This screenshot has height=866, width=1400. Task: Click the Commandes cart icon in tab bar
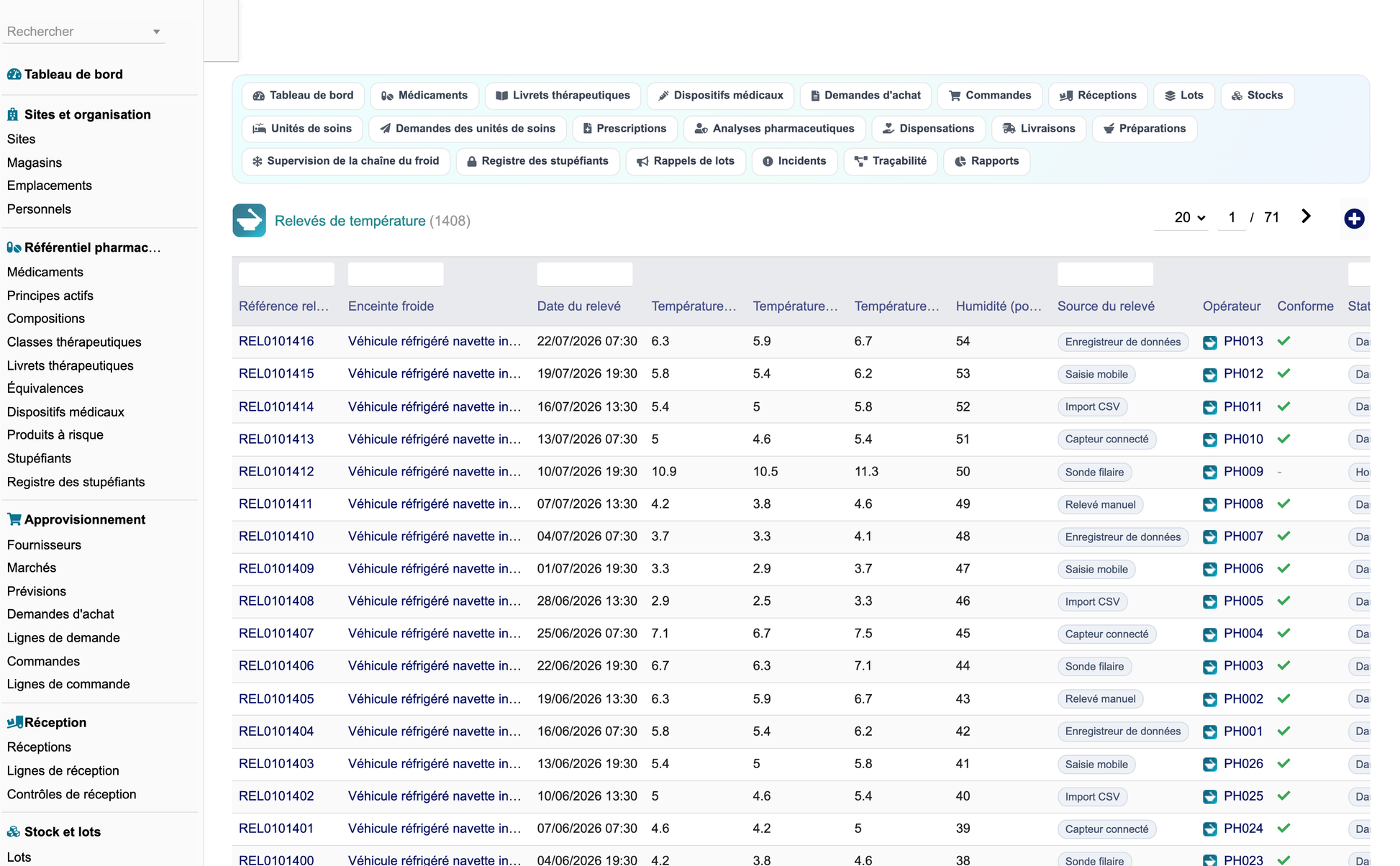955,96
